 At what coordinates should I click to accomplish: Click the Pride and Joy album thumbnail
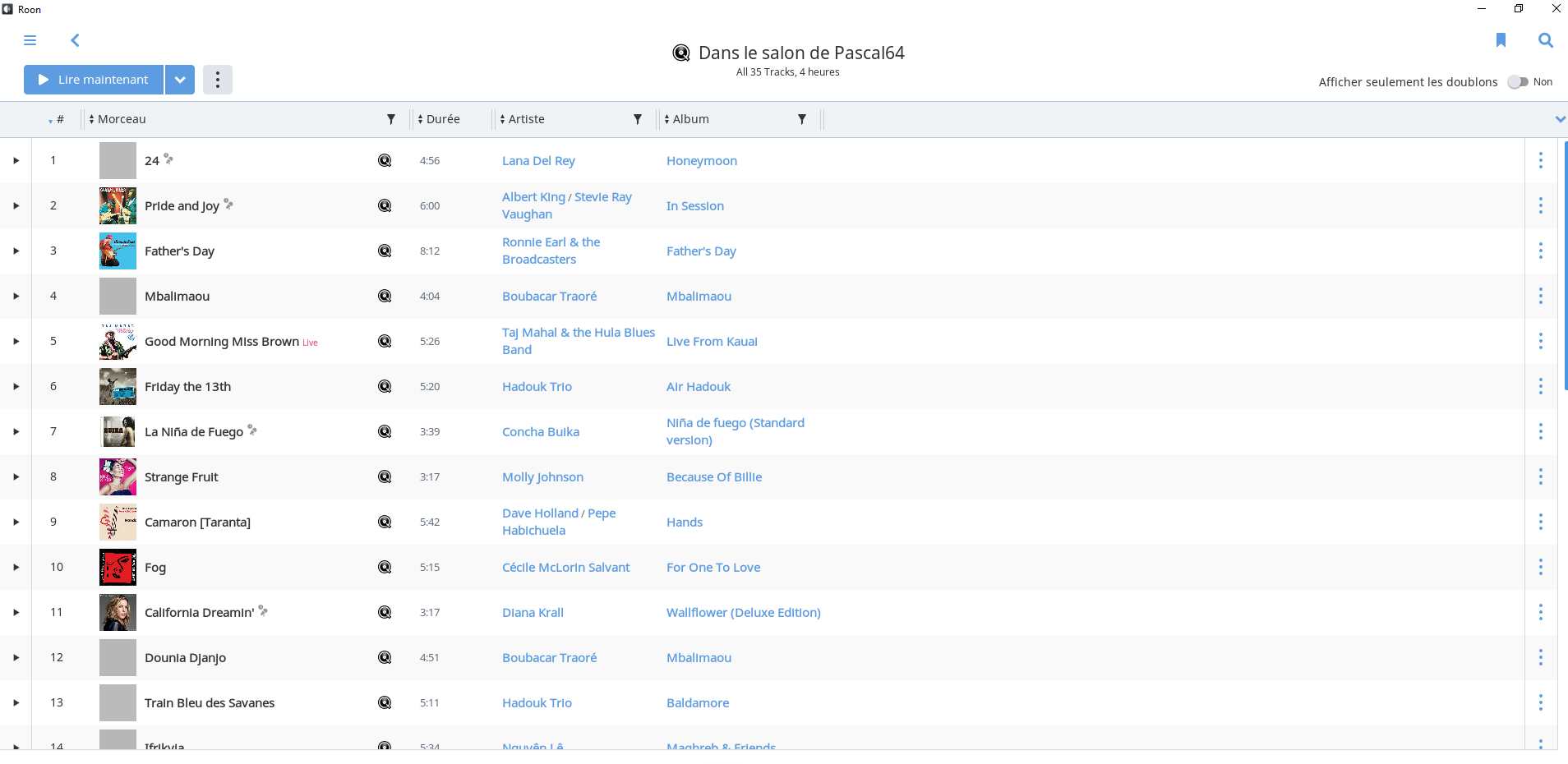(x=118, y=205)
